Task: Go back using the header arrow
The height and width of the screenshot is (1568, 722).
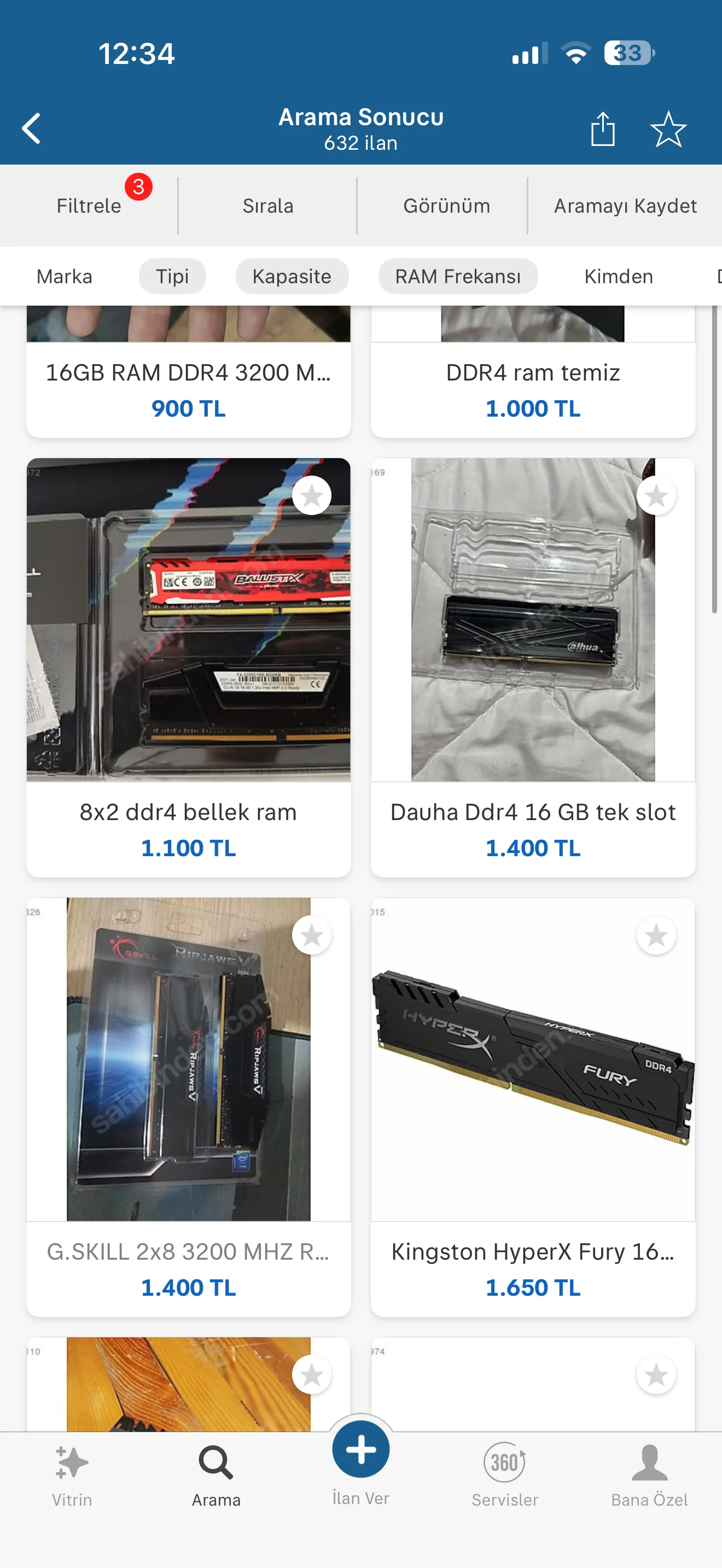Action: tap(31, 128)
